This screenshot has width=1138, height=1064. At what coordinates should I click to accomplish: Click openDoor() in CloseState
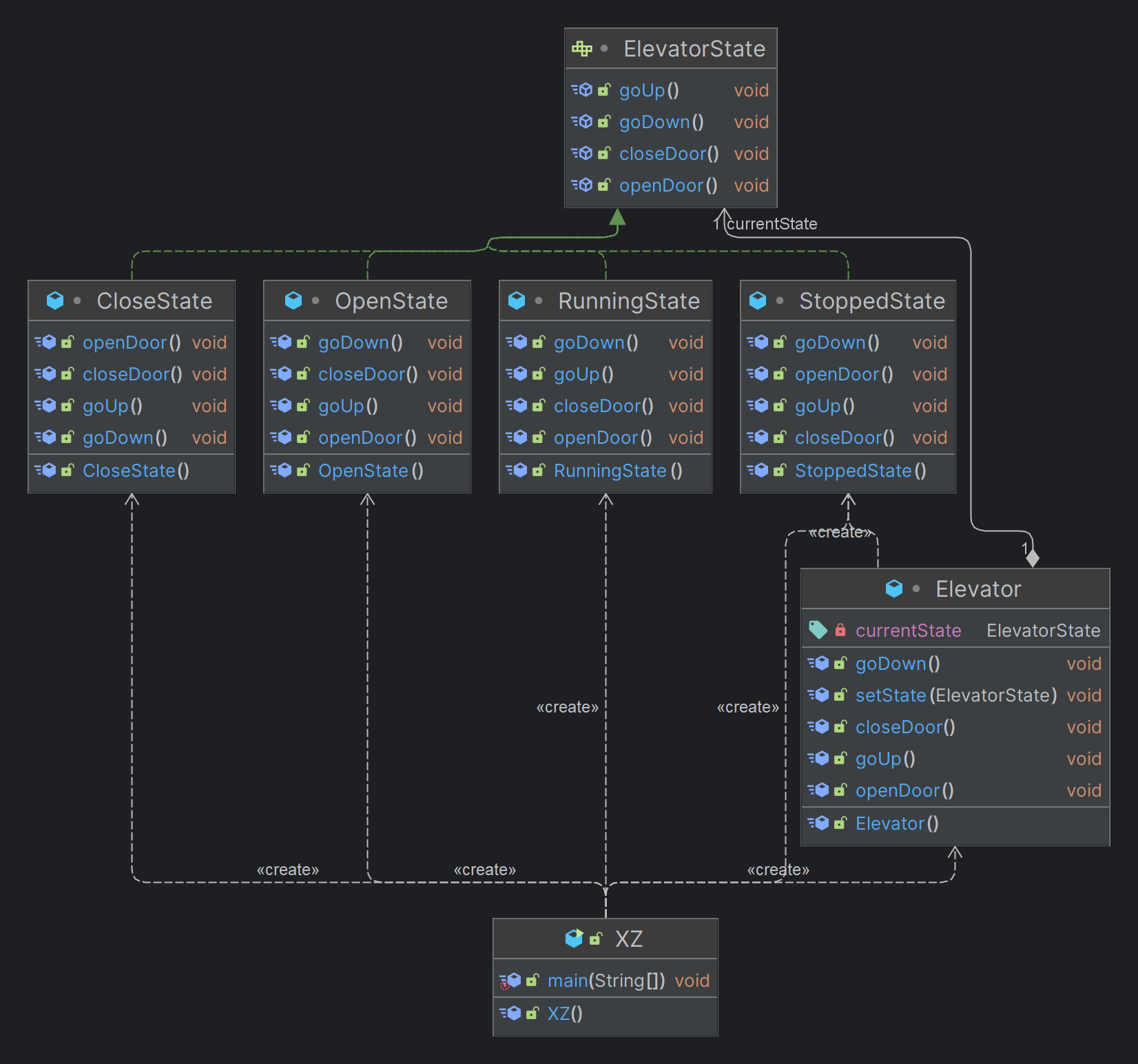[132, 342]
